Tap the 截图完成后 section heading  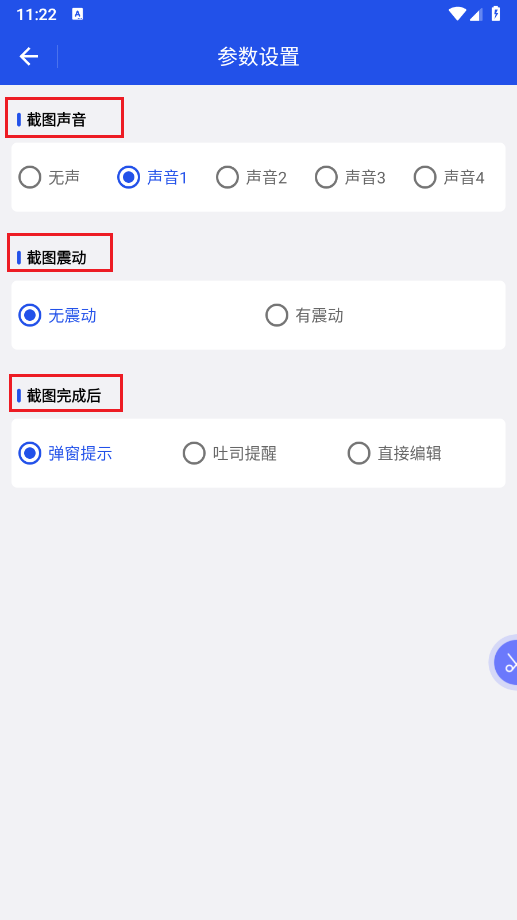point(64,395)
